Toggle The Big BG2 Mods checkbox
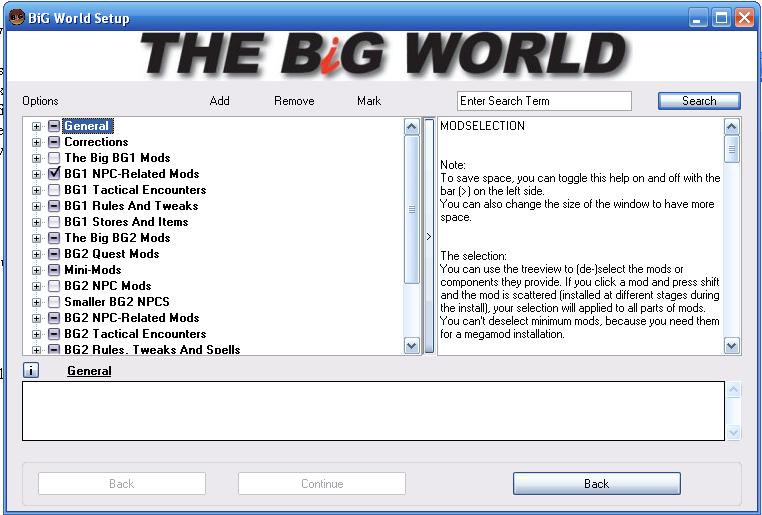Viewport: 762px width, 515px height. point(54,238)
